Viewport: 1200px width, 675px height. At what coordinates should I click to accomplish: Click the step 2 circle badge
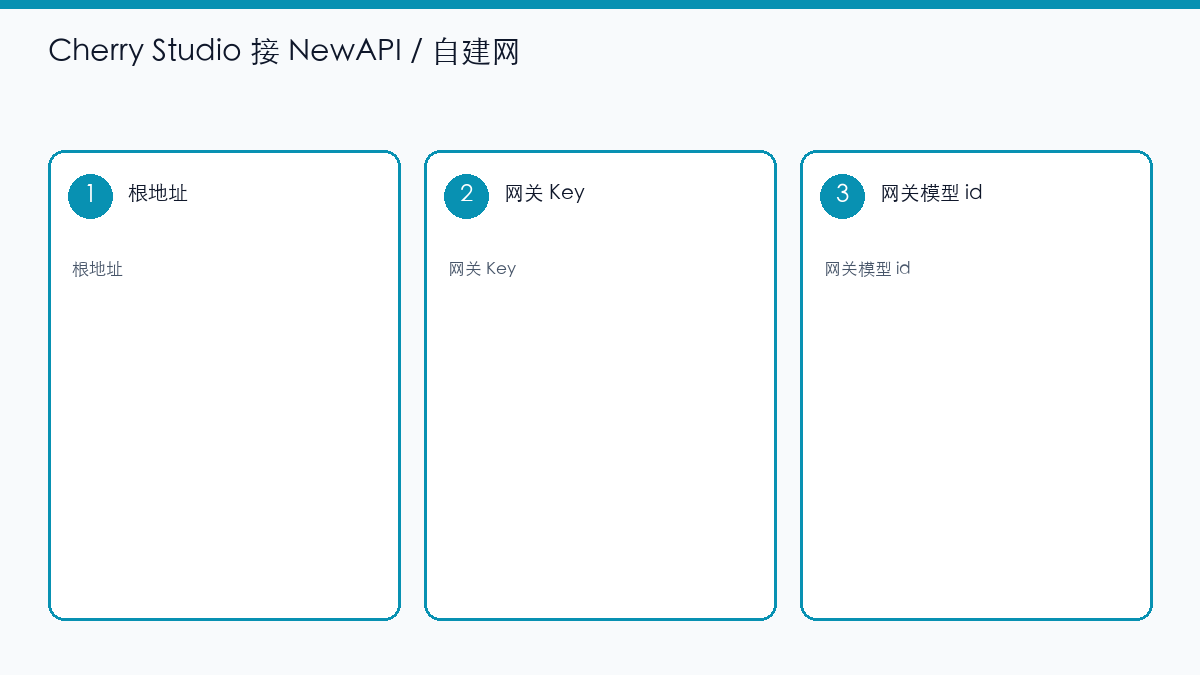(467, 195)
